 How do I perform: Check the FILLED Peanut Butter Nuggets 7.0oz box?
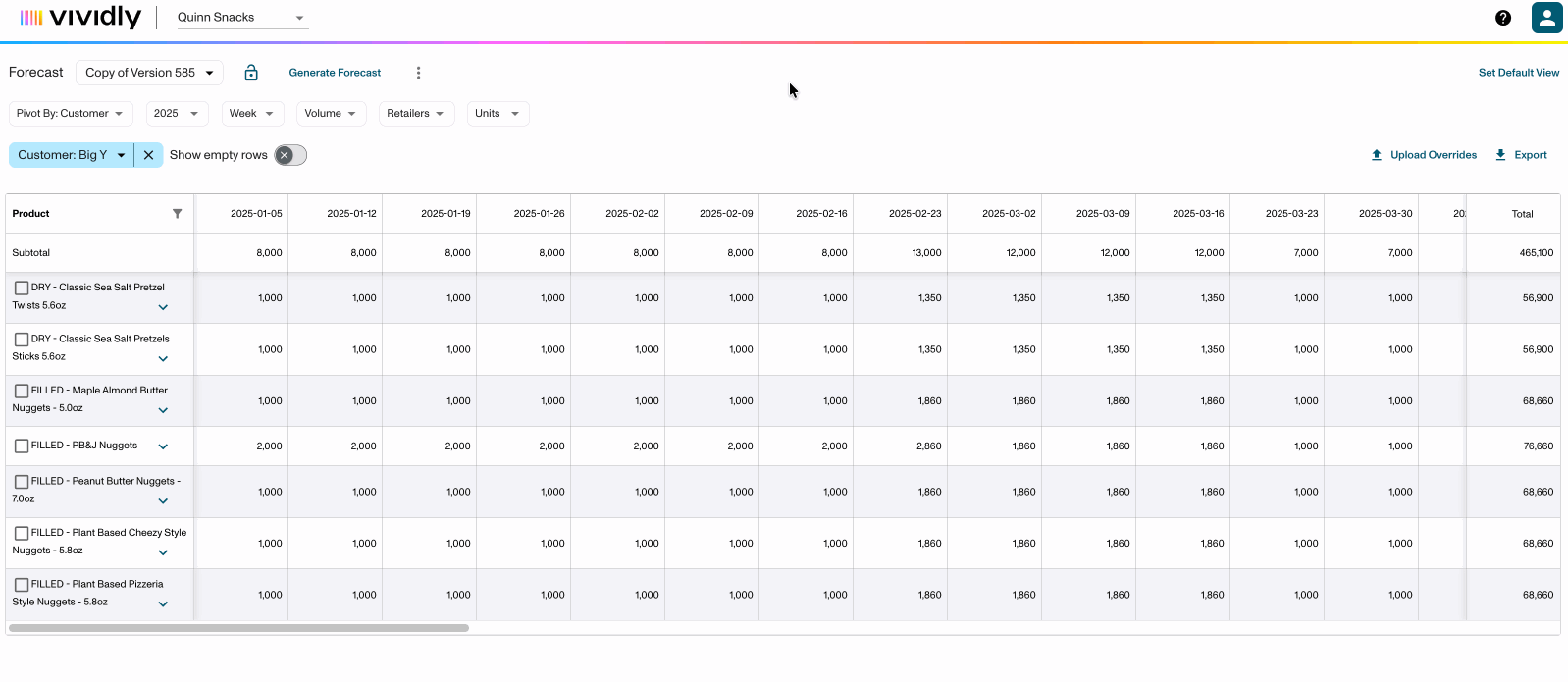tap(22, 482)
